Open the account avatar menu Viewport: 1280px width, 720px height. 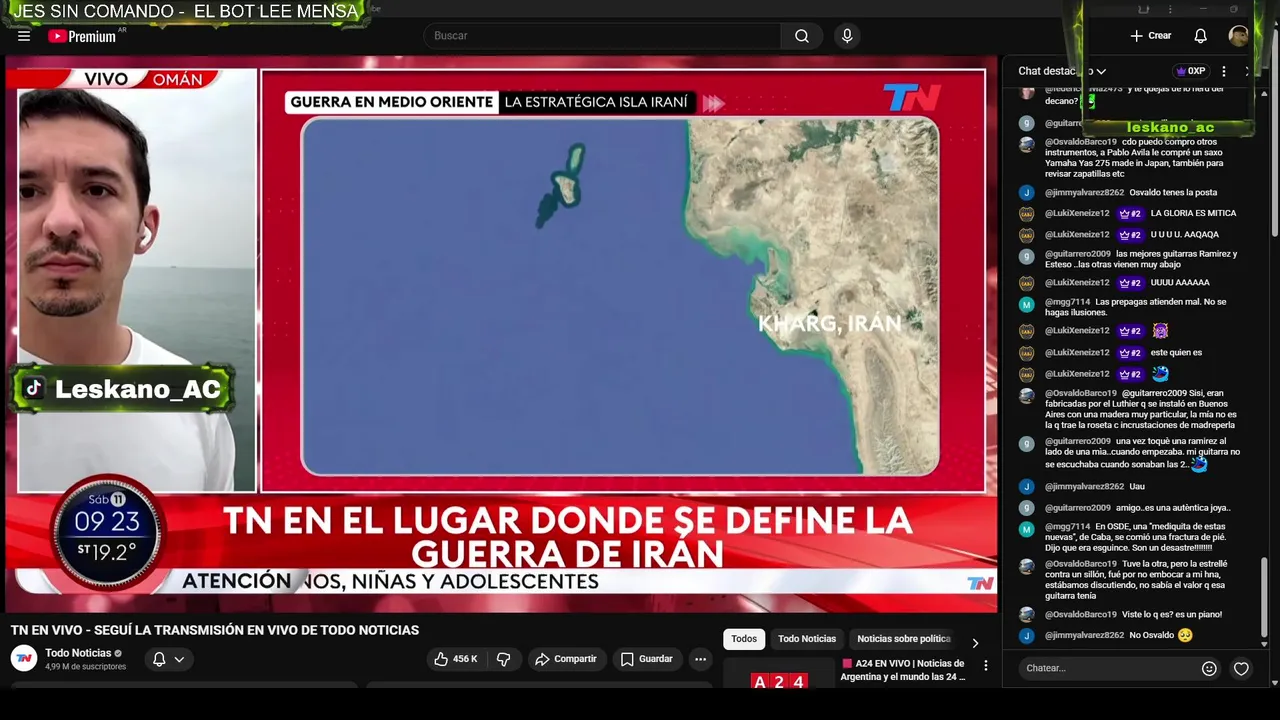click(1239, 36)
